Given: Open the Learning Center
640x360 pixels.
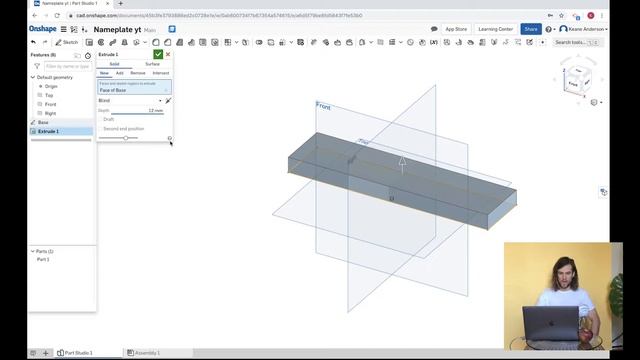Looking at the screenshot, I should 496,29.
